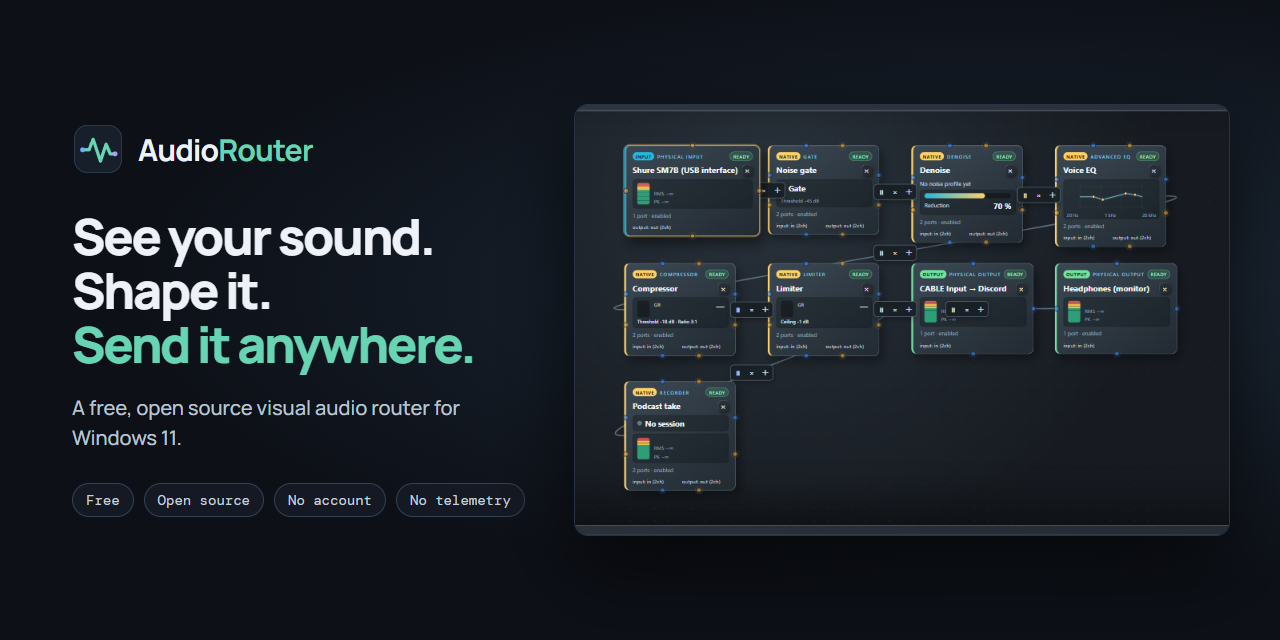
Task: Select the 'Free' pill tag
Action: (x=103, y=500)
